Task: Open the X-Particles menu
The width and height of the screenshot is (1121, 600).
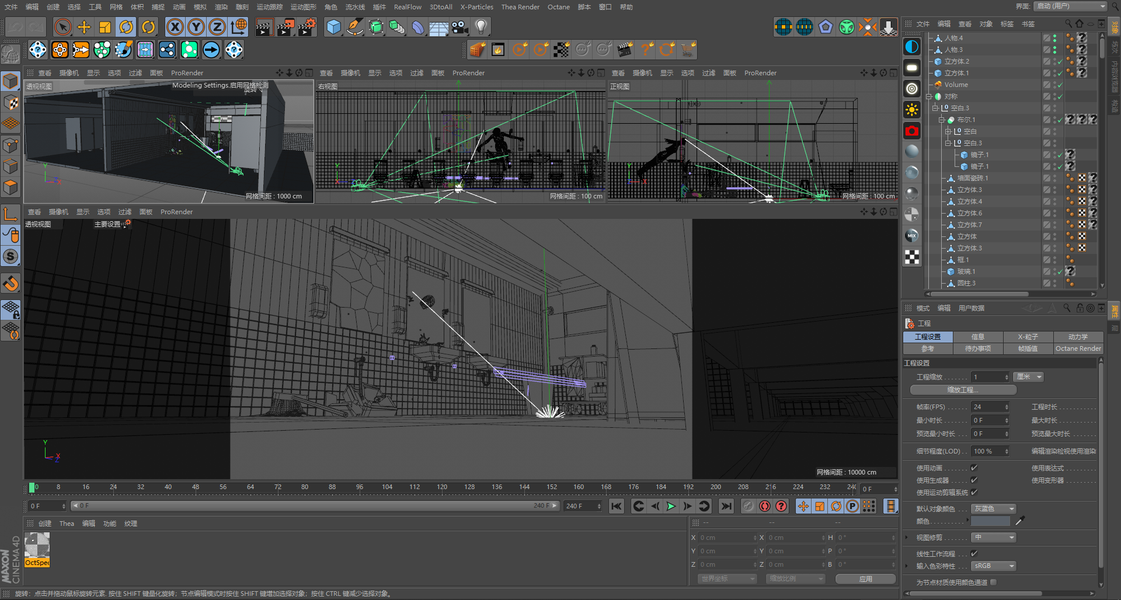Action: point(477,6)
